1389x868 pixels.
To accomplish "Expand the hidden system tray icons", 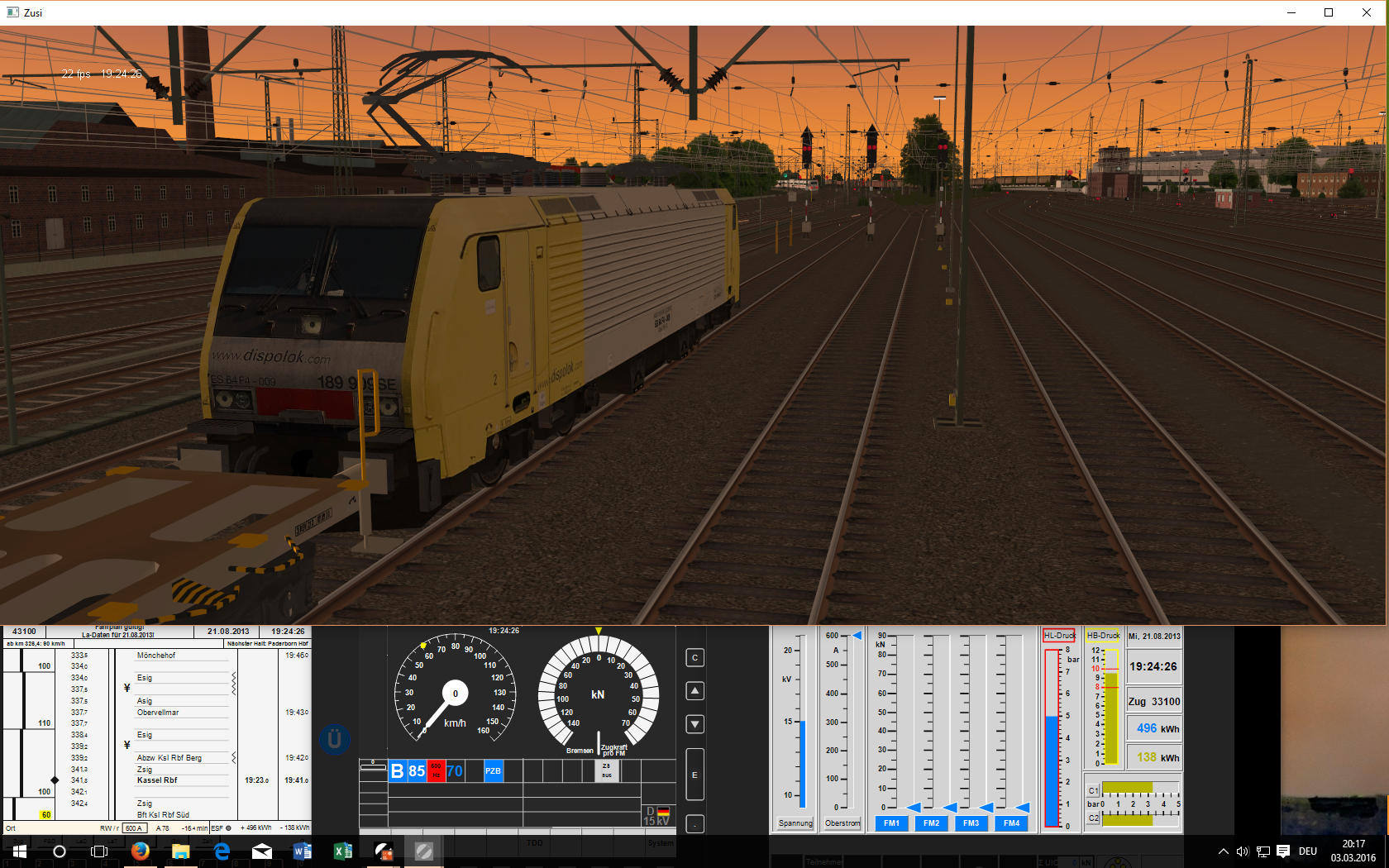I will 1224,851.
